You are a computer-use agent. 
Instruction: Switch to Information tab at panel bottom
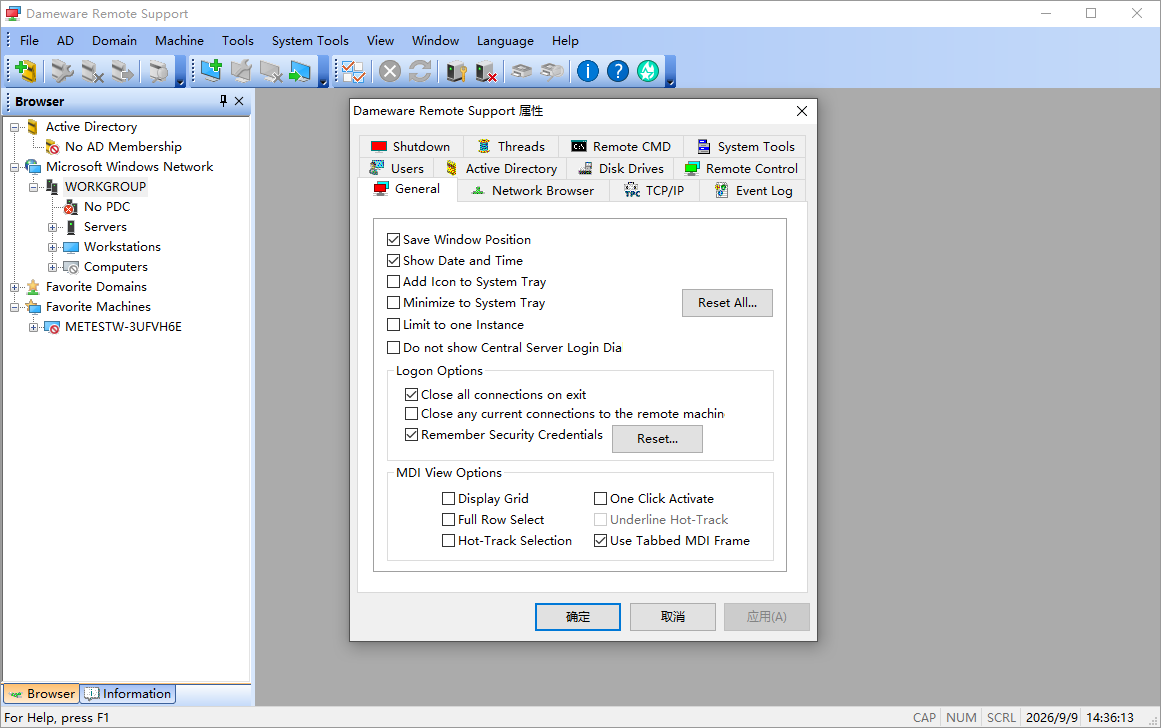pyautogui.click(x=128, y=694)
